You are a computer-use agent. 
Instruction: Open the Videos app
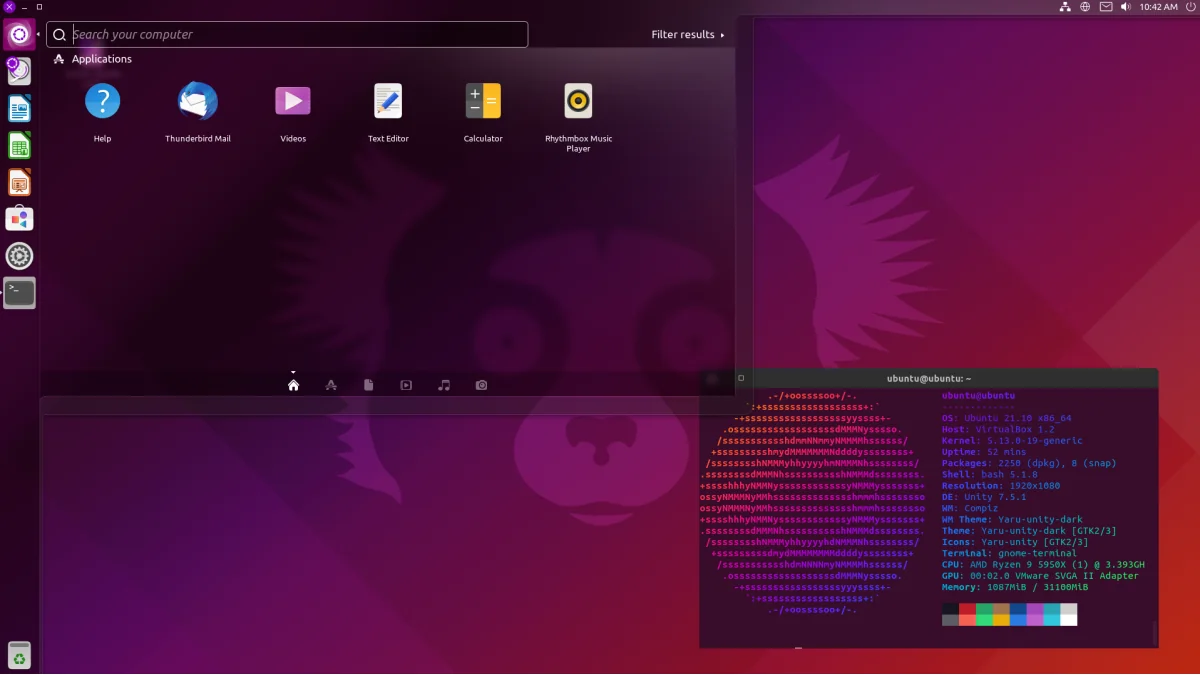[293, 102]
